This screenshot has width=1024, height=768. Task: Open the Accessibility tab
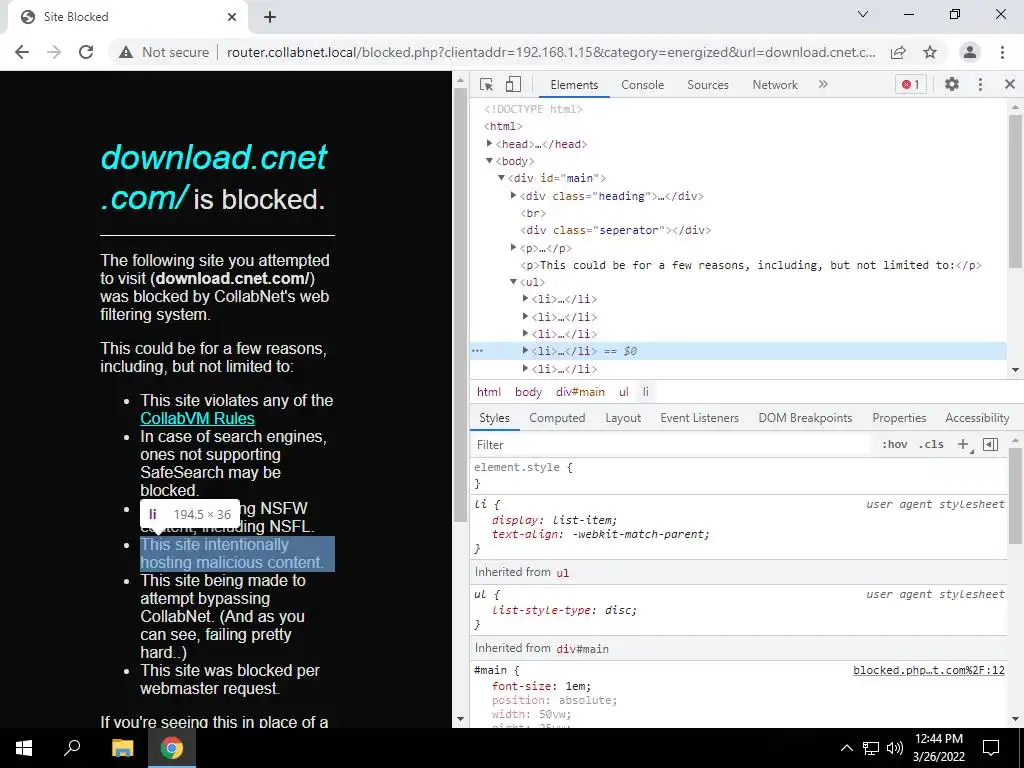[977, 418]
